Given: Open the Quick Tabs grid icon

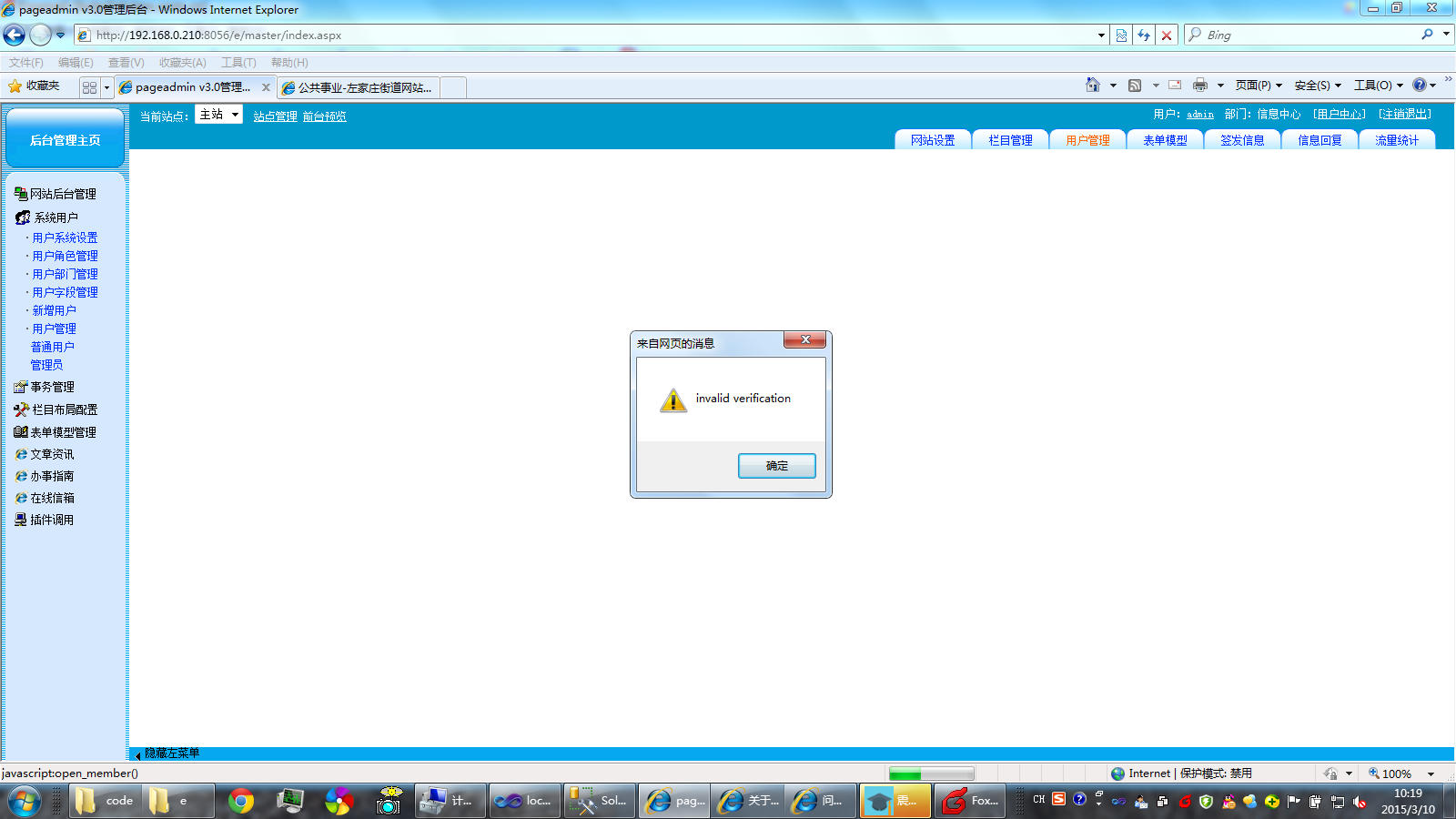Looking at the screenshot, I should [x=89, y=87].
